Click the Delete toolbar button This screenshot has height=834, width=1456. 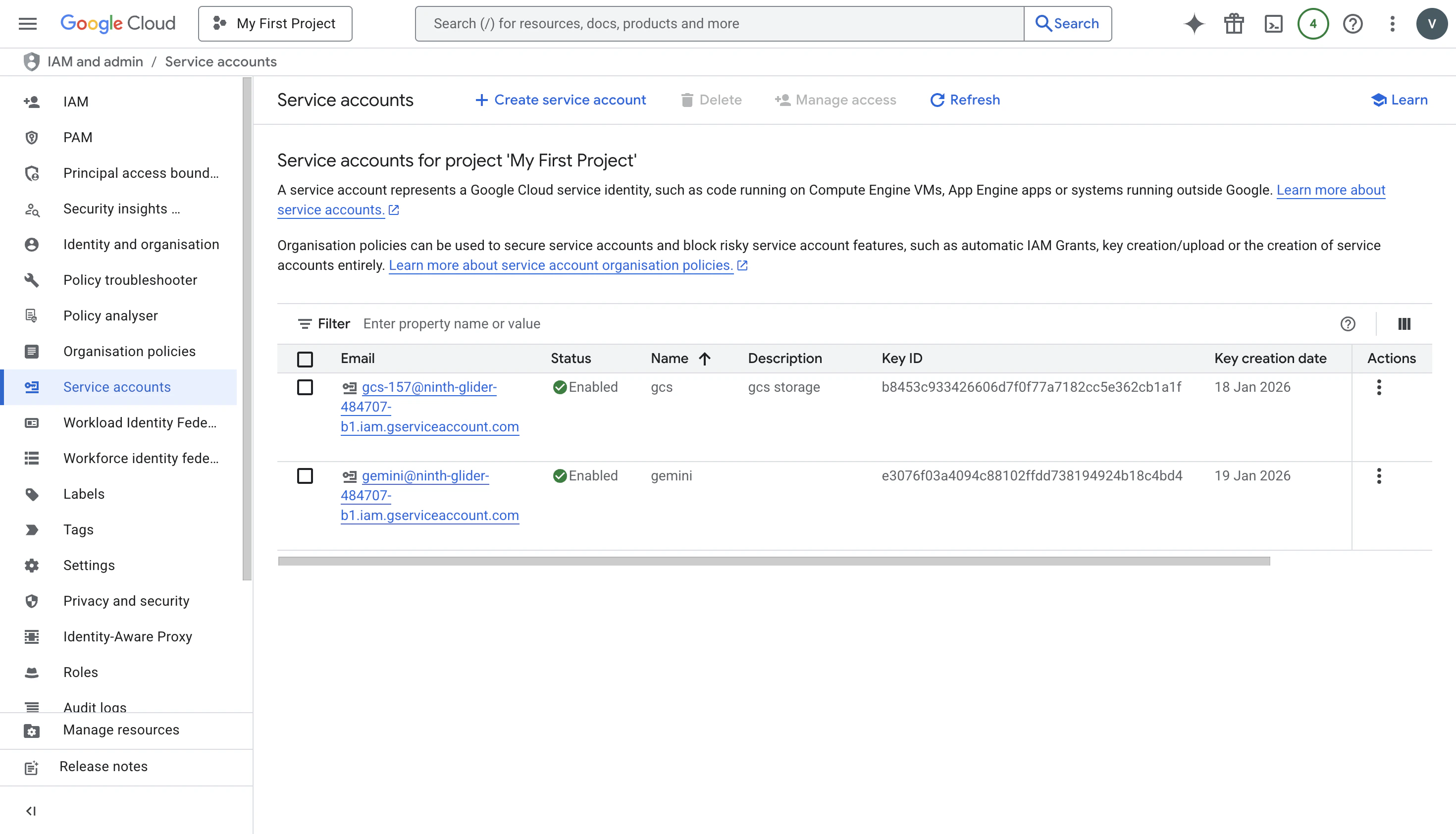tap(711, 100)
